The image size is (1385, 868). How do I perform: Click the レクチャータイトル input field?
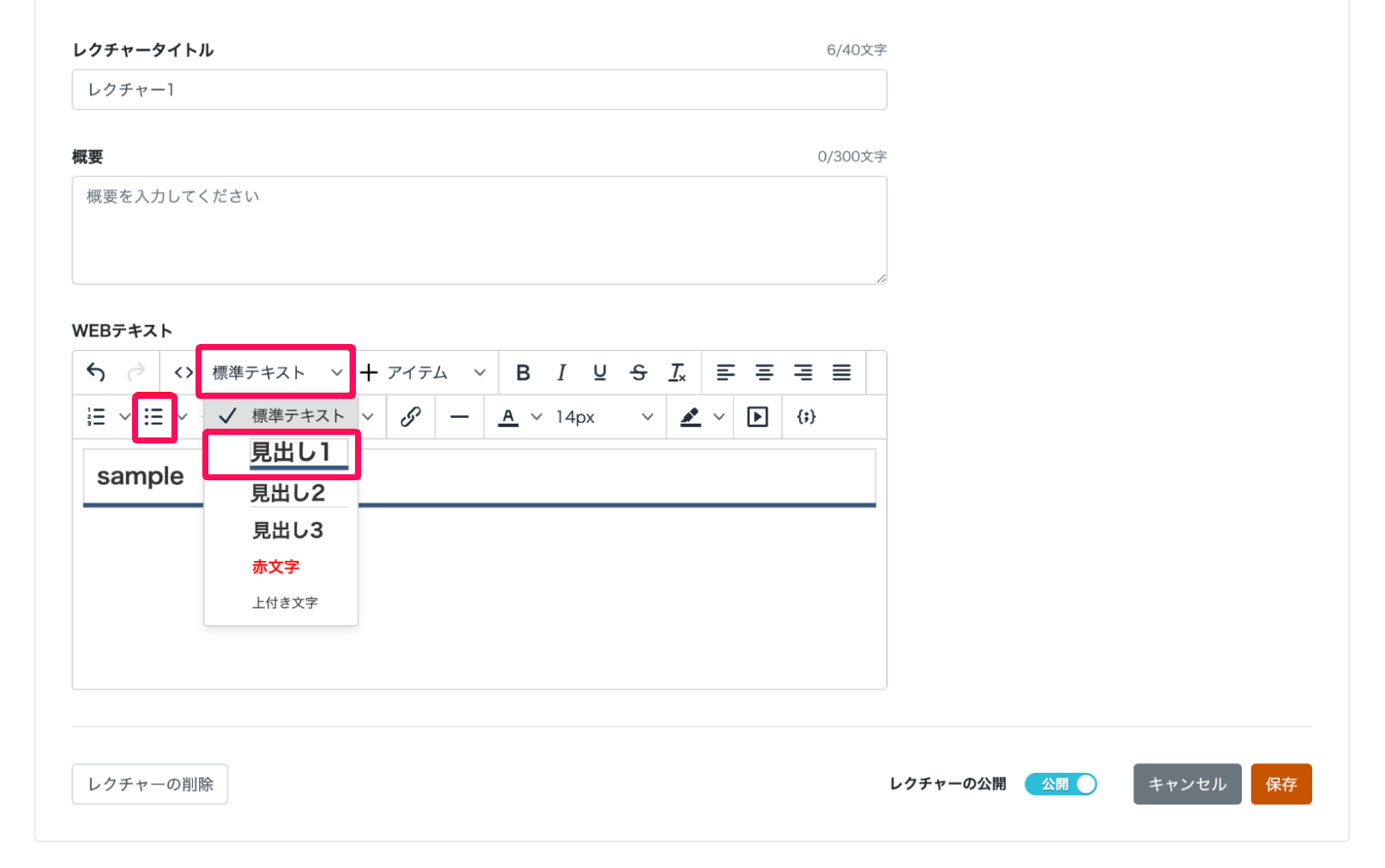pyautogui.click(x=479, y=89)
